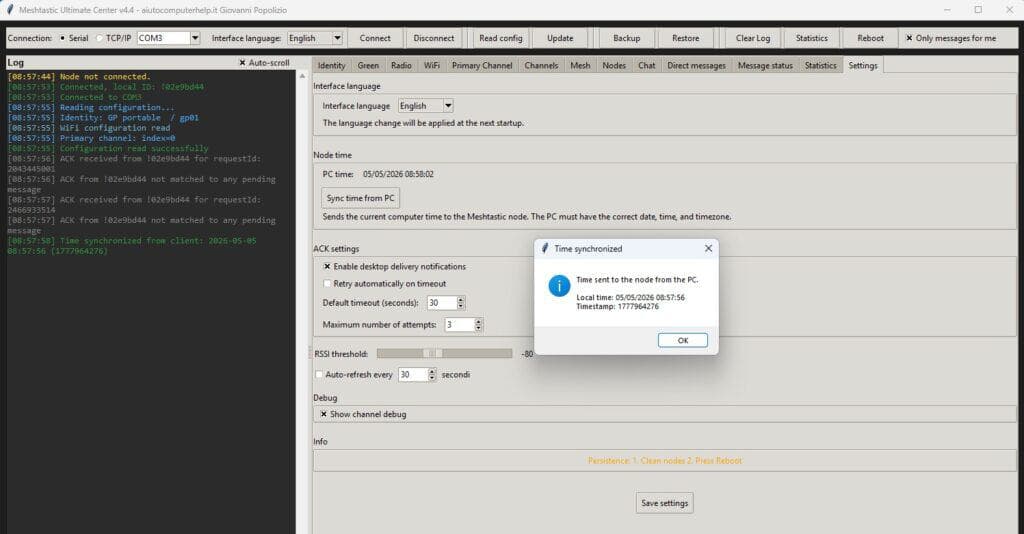Select the Settings tab

[863, 65]
